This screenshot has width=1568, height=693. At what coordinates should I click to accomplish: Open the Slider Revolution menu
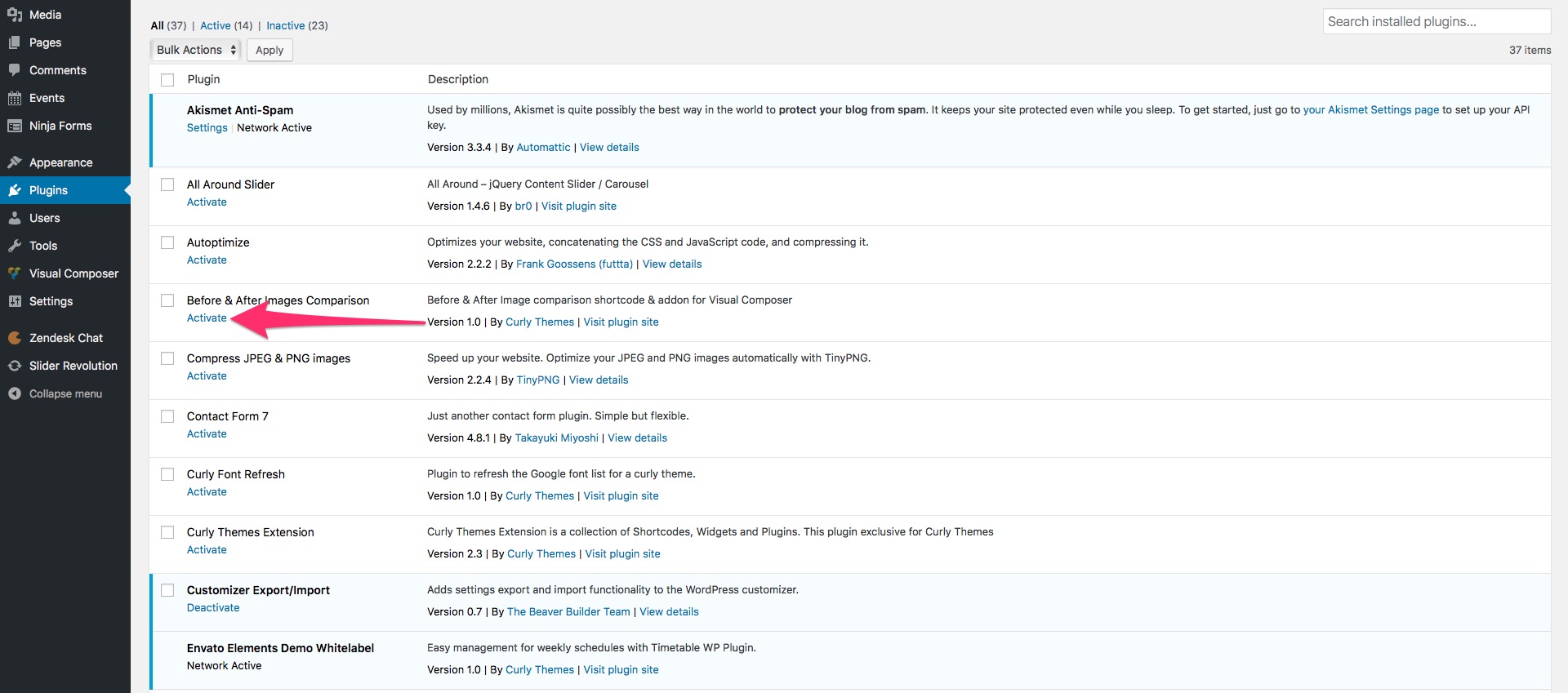65,366
